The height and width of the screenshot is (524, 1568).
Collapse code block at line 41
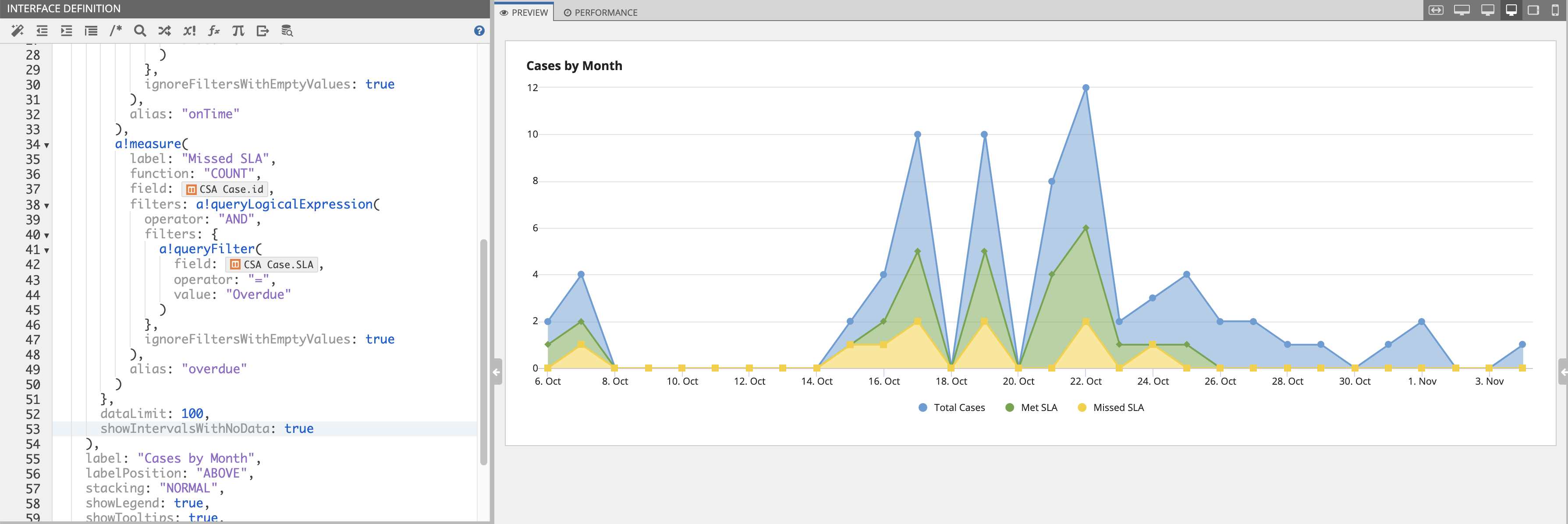tap(46, 251)
